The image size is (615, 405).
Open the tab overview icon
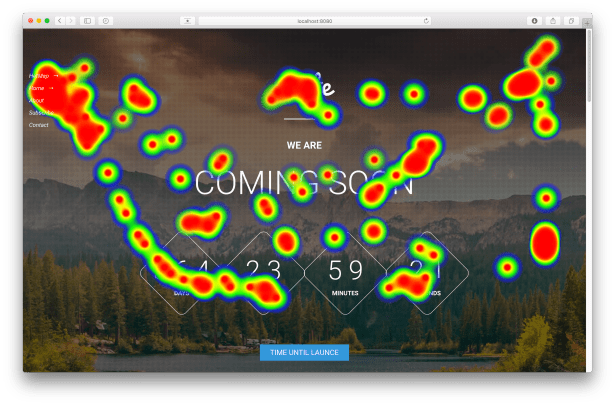(x=572, y=20)
